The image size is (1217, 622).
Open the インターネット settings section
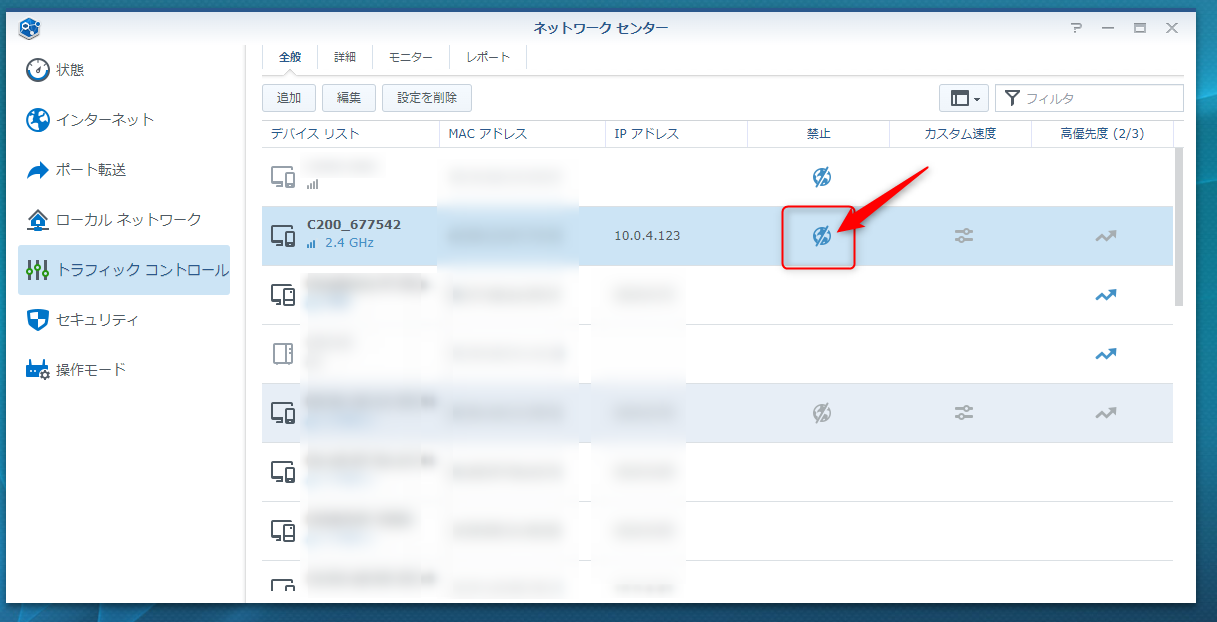(104, 120)
